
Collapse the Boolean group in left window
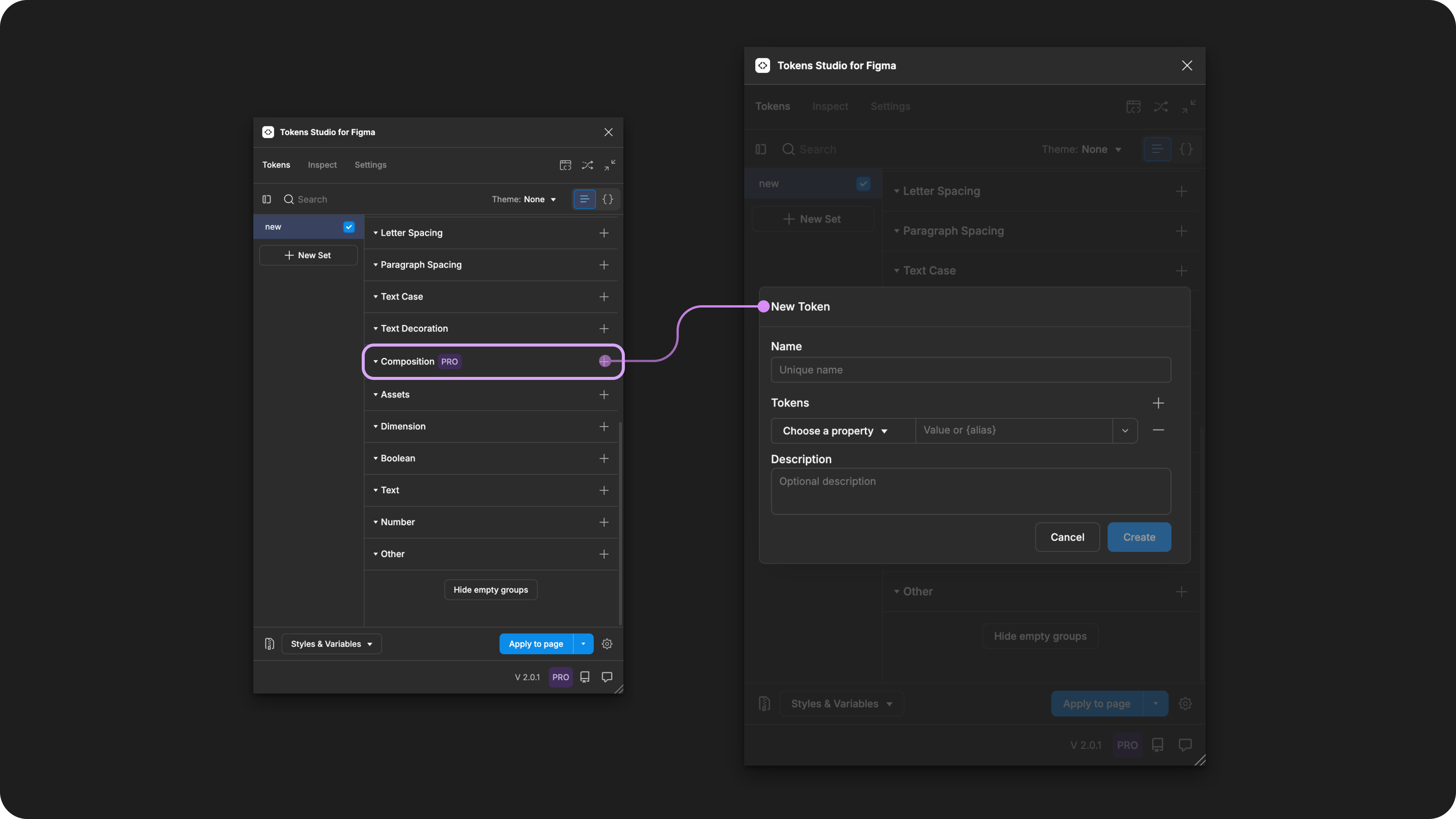pyautogui.click(x=375, y=458)
